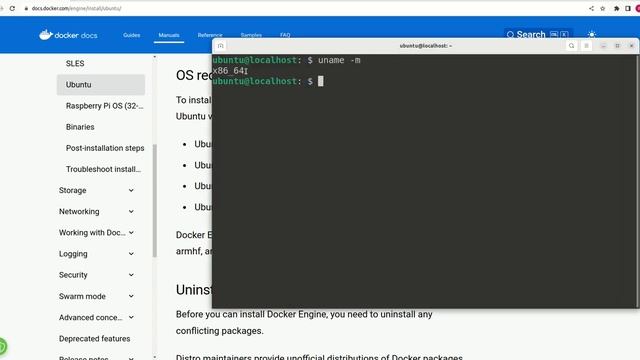Screen dimensions: 640x360
Task: Expand the Swarm mode chevron
Action: (131, 296)
